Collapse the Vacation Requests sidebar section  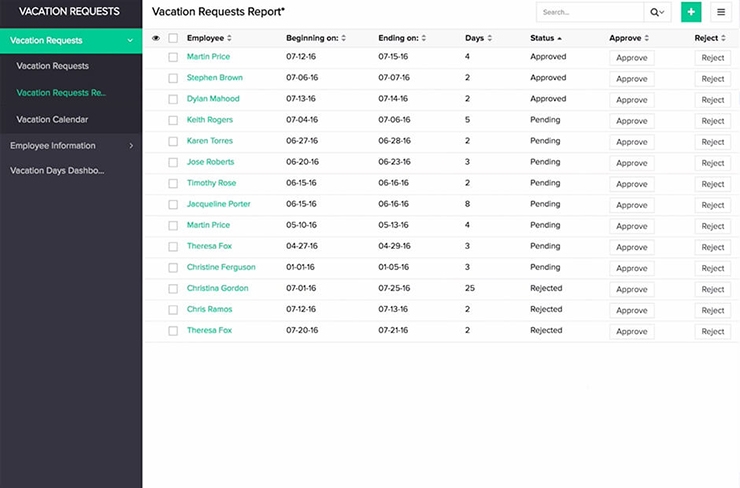pos(130,41)
